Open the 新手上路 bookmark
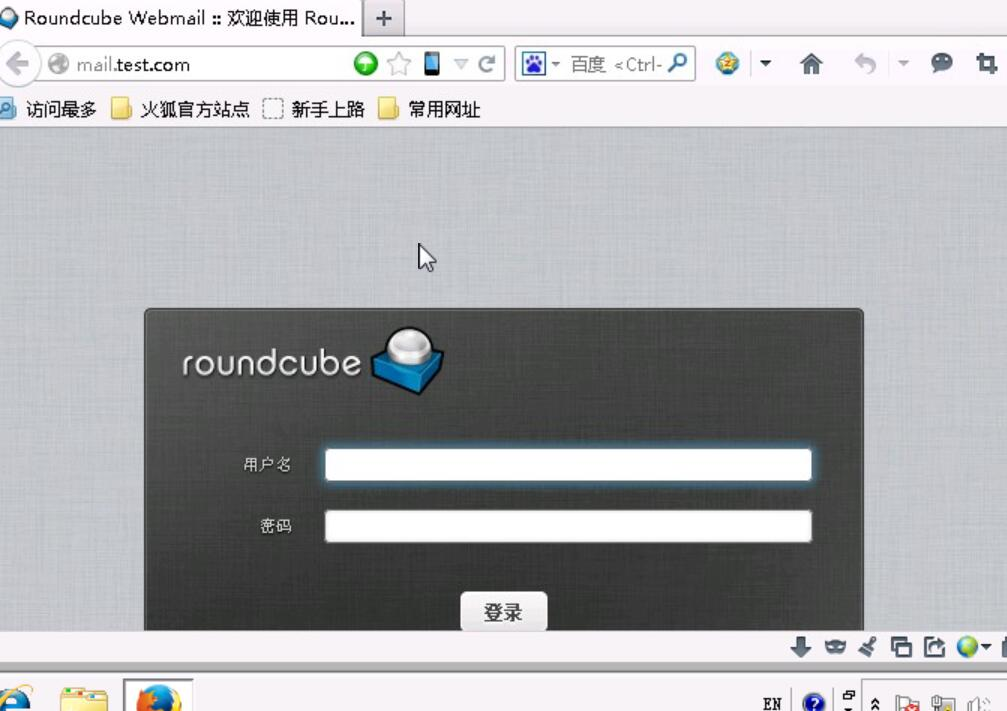This screenshot has height=711, width=1007. point(313,109)
